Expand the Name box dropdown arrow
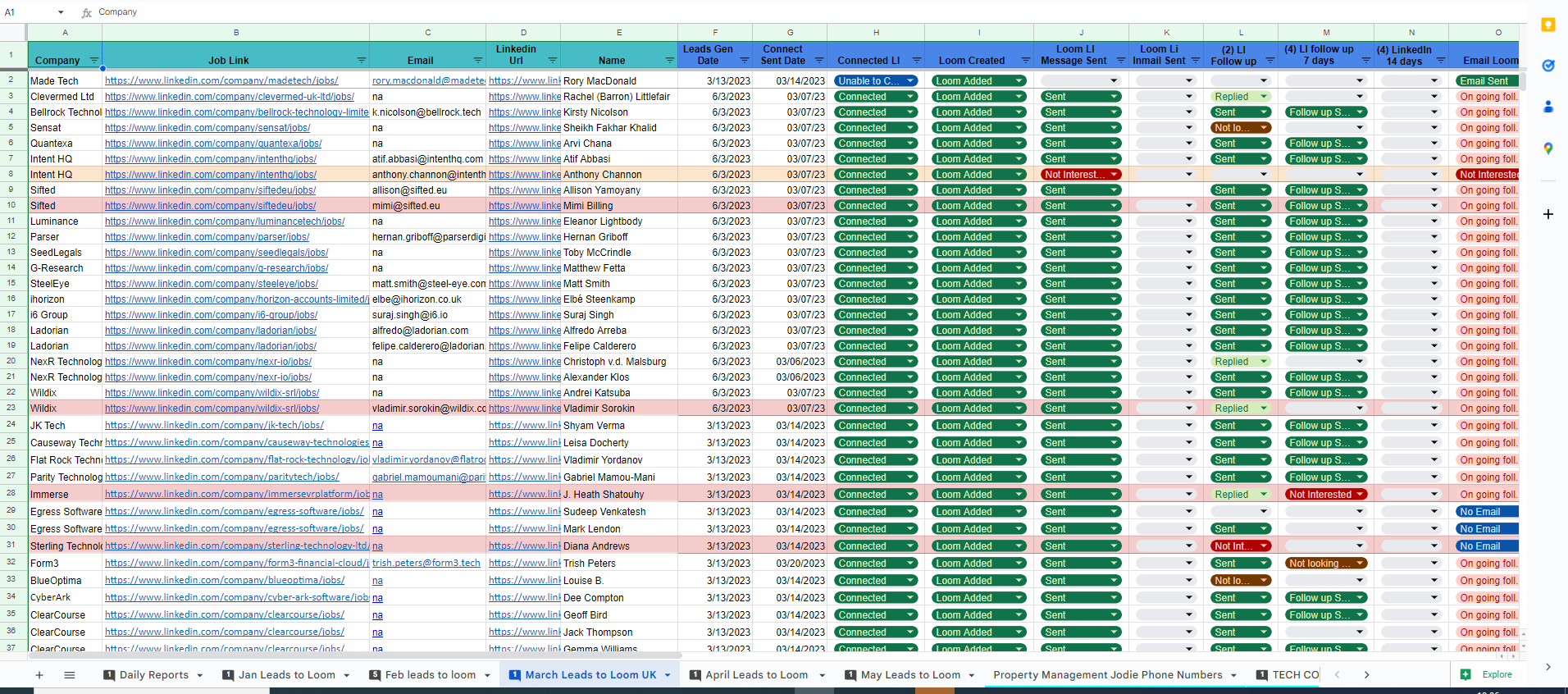The height and width of the screenshot is (694, 1568). click(61, 12)
